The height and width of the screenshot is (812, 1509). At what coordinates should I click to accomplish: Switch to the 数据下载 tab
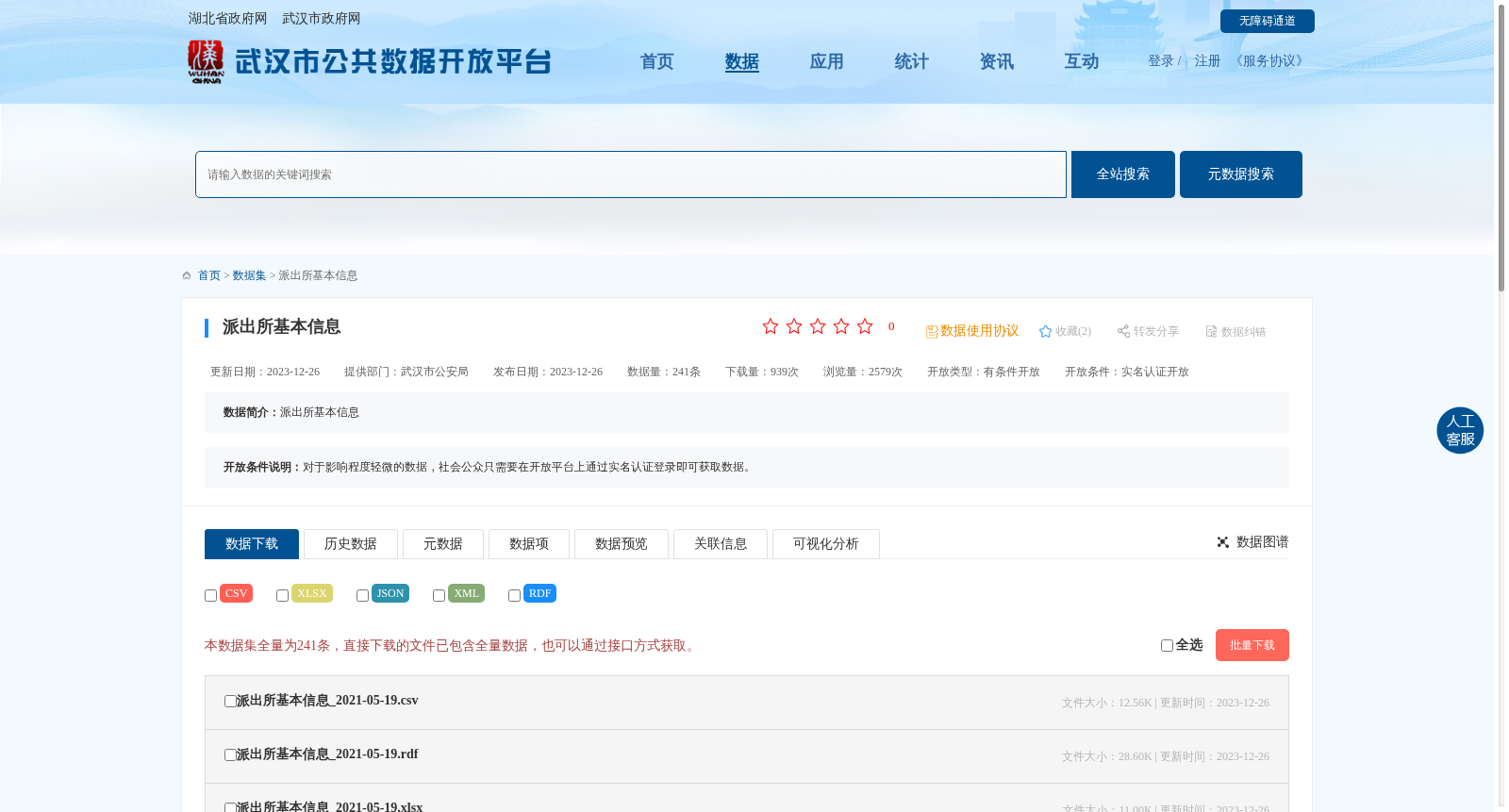[x=252, y=544]
